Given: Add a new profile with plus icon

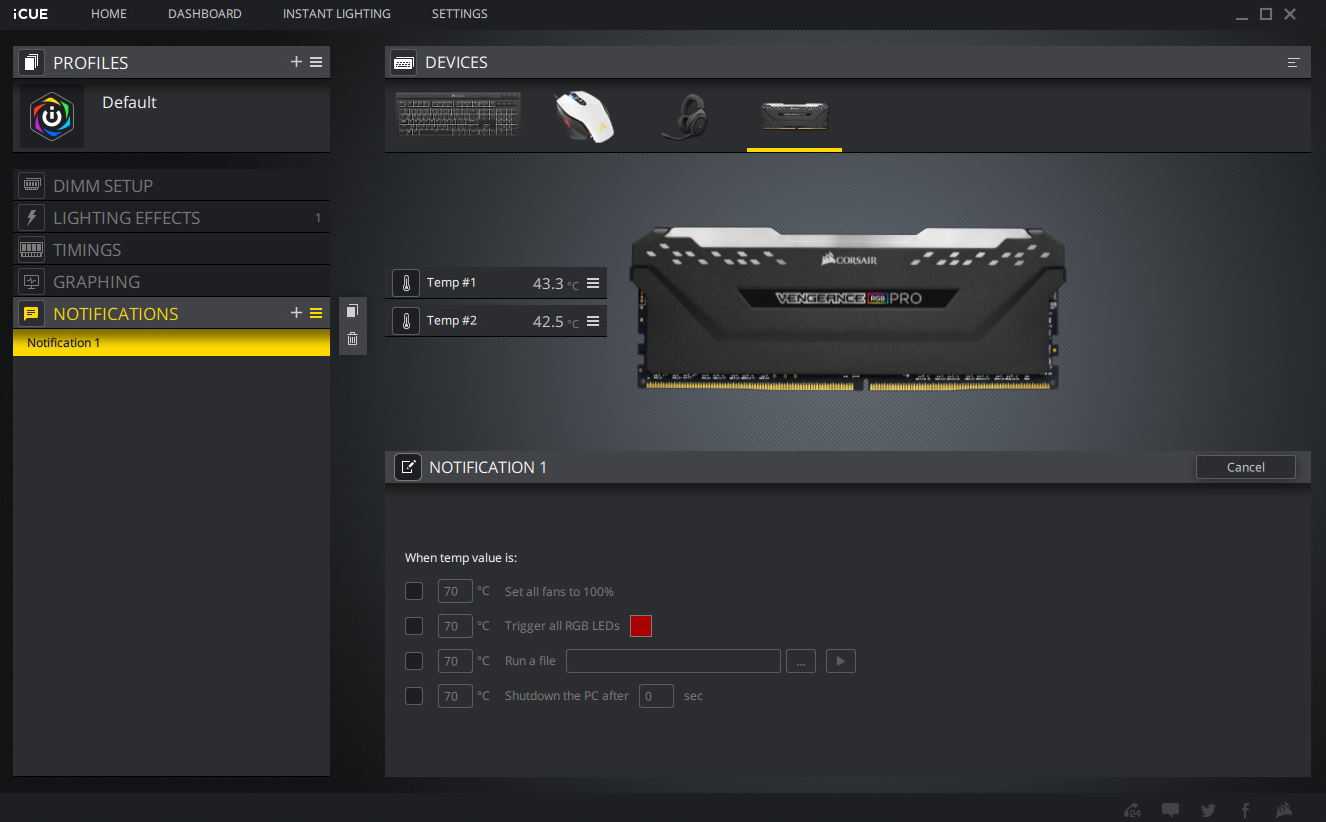Looking at the screenshot, I should click(296, 62).
